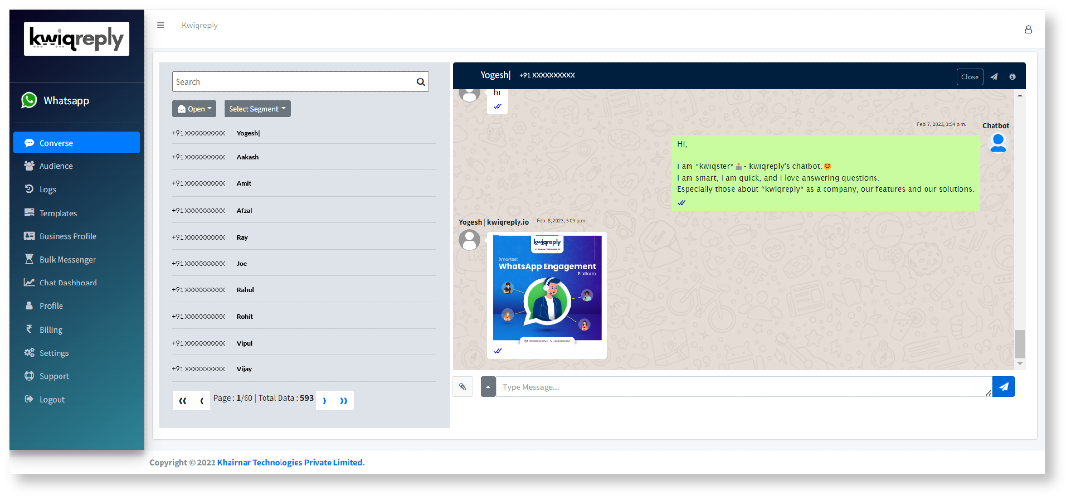
Task: Toggle the hamburger sidebar menu icon
Action: [x=161, y=25]
